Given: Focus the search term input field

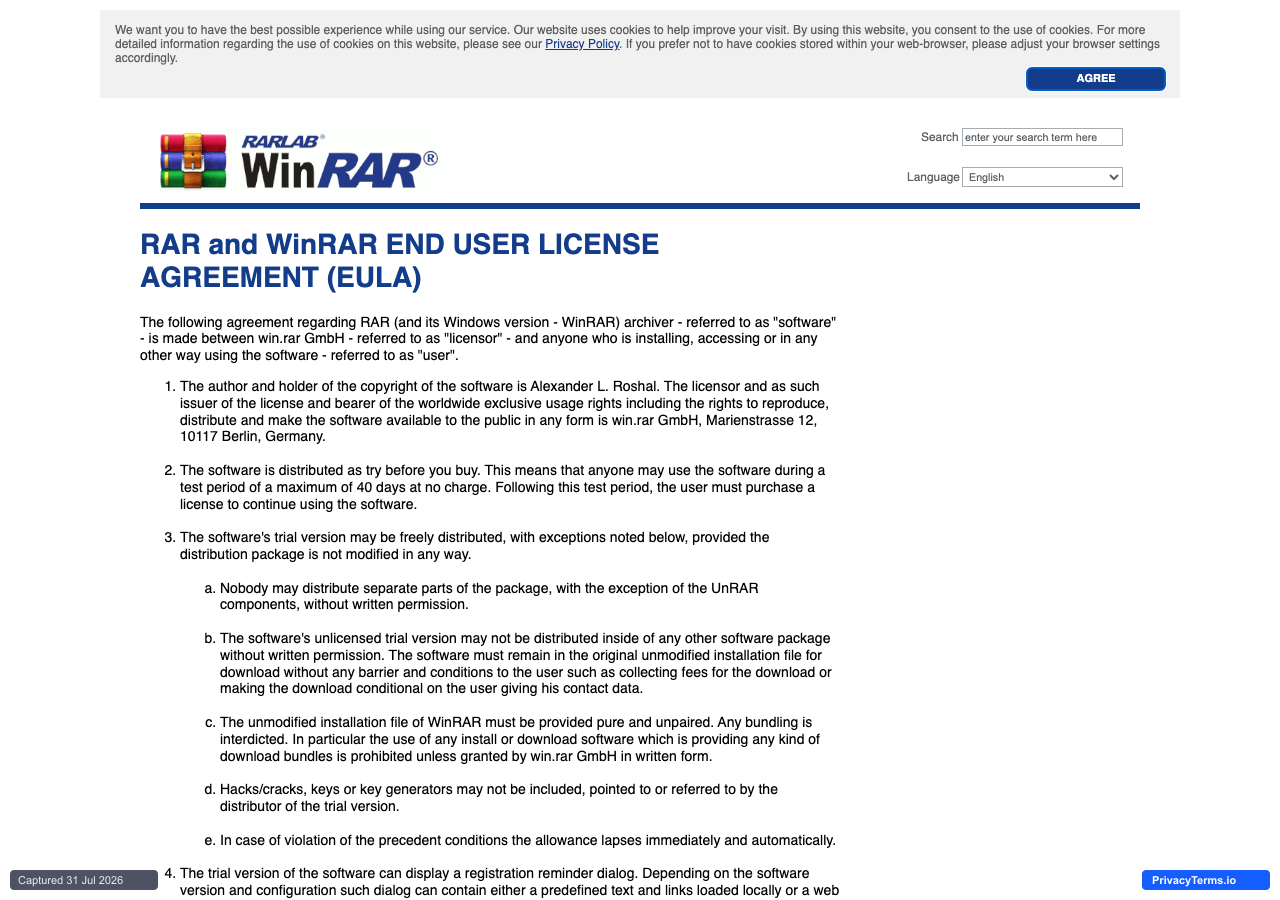Looking at the screenshot, I should [1042, 137].
